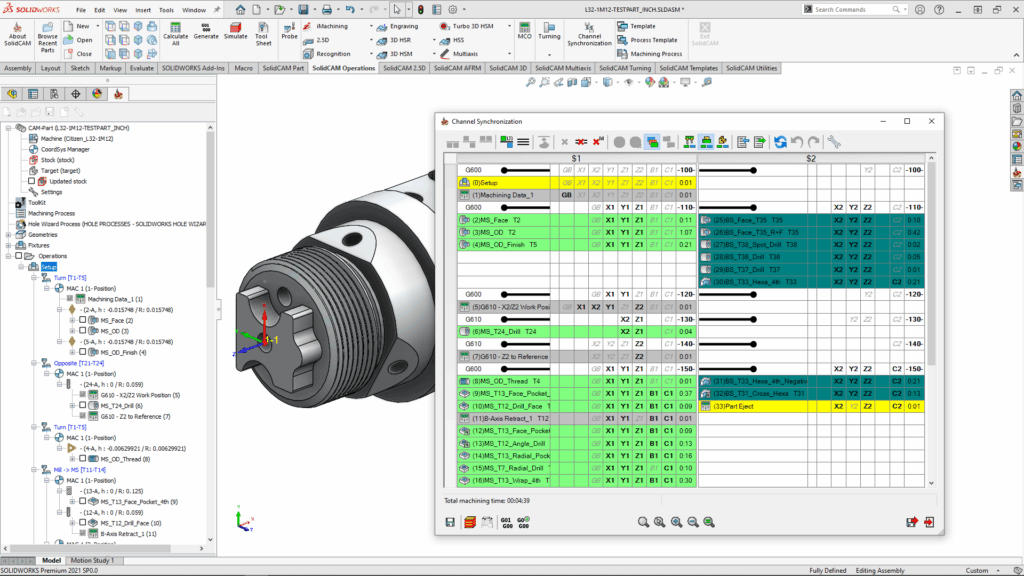The image size is (1024, 576).
Task: Switch to the SolidCAM Turning tab
Action: (x=625, y=68)
